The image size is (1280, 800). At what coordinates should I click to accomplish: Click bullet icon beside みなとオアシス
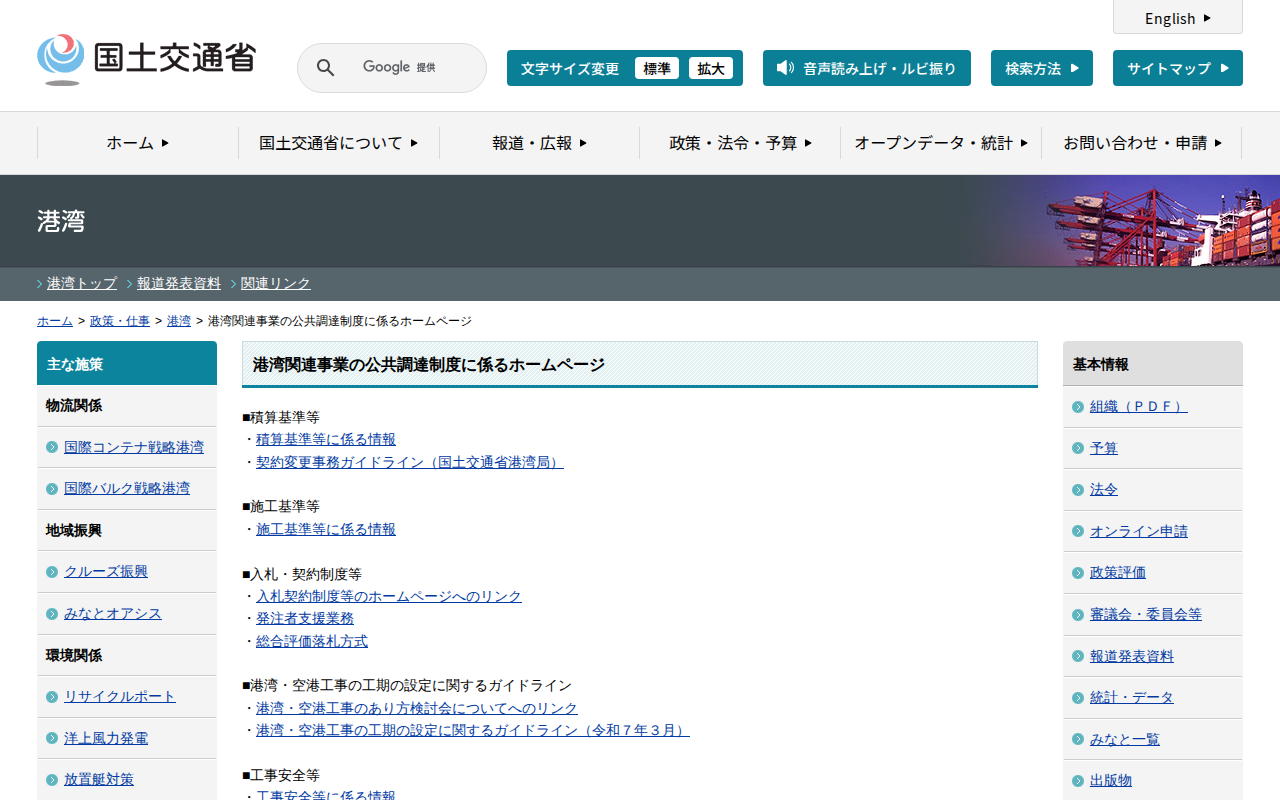52,614
